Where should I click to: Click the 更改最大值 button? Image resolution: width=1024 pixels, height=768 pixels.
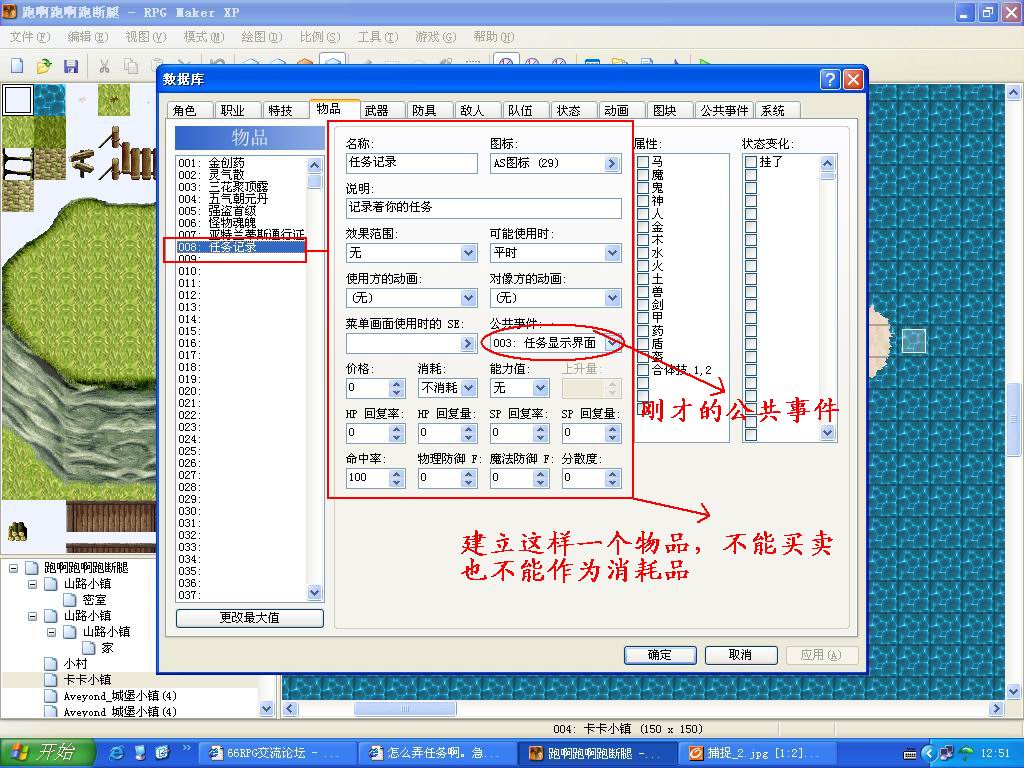coord(249,618)
